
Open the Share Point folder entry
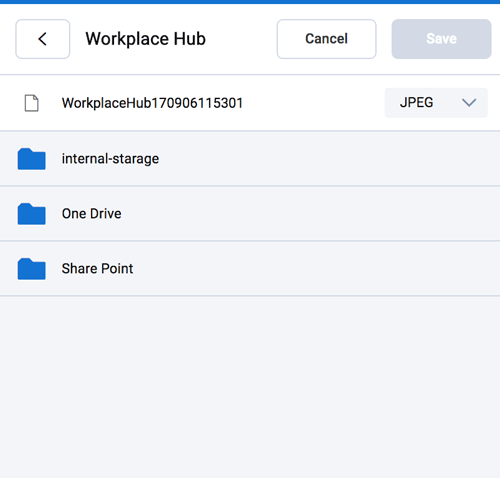point(250,268)
